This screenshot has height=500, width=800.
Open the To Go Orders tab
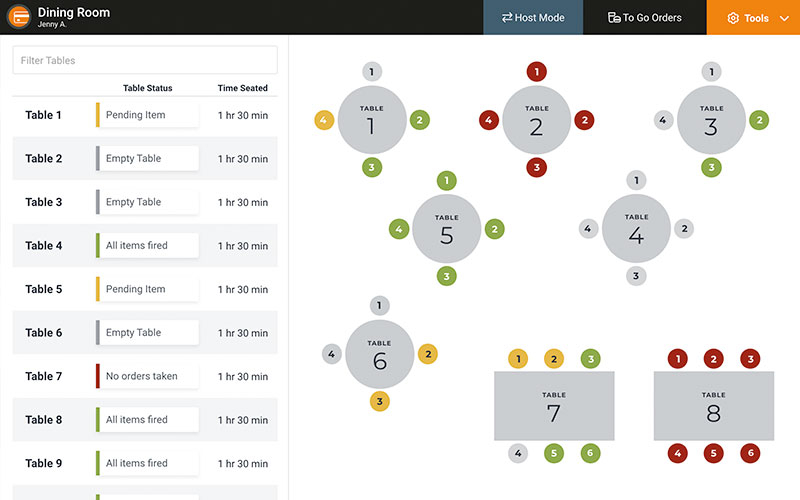pos(644,18)
